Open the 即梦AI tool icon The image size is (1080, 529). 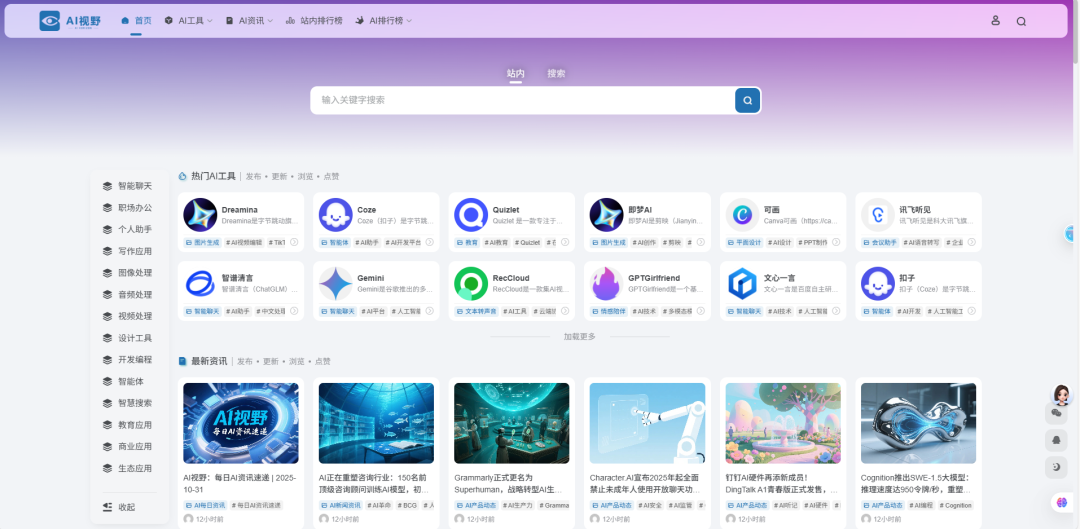607,215
